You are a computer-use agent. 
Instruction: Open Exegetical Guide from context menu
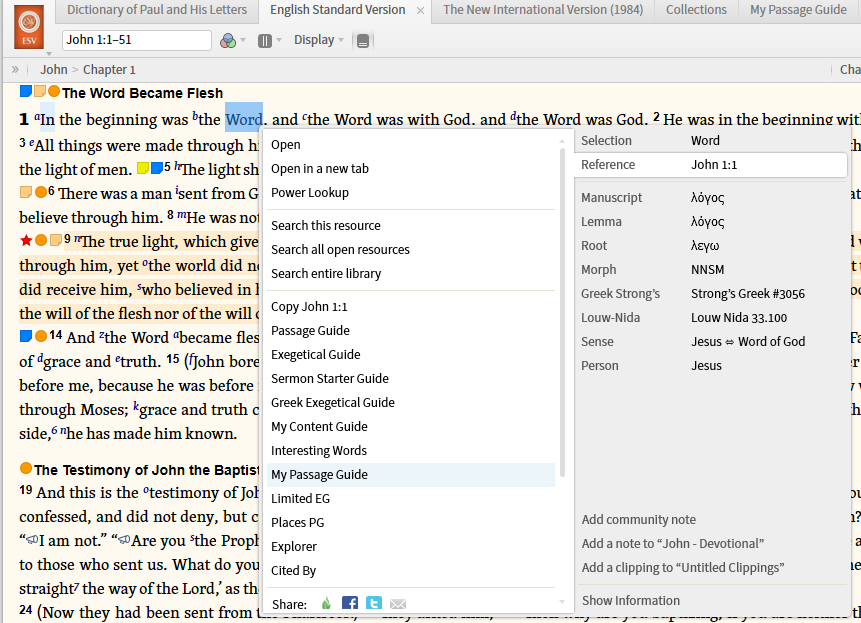[x=411, y=355]
